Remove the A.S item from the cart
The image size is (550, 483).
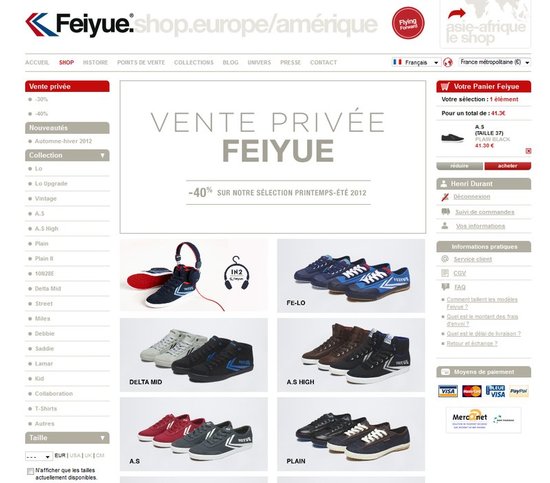(528, 151)
